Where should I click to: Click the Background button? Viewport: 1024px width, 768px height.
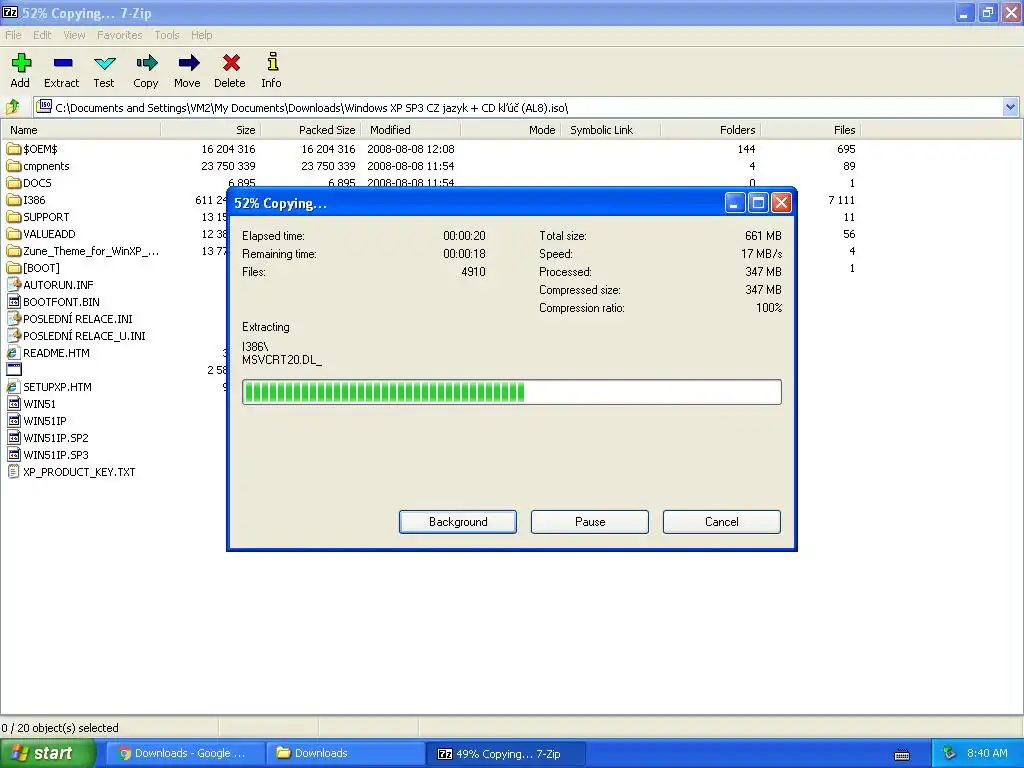pyautogui.click(x=458, y=522)
